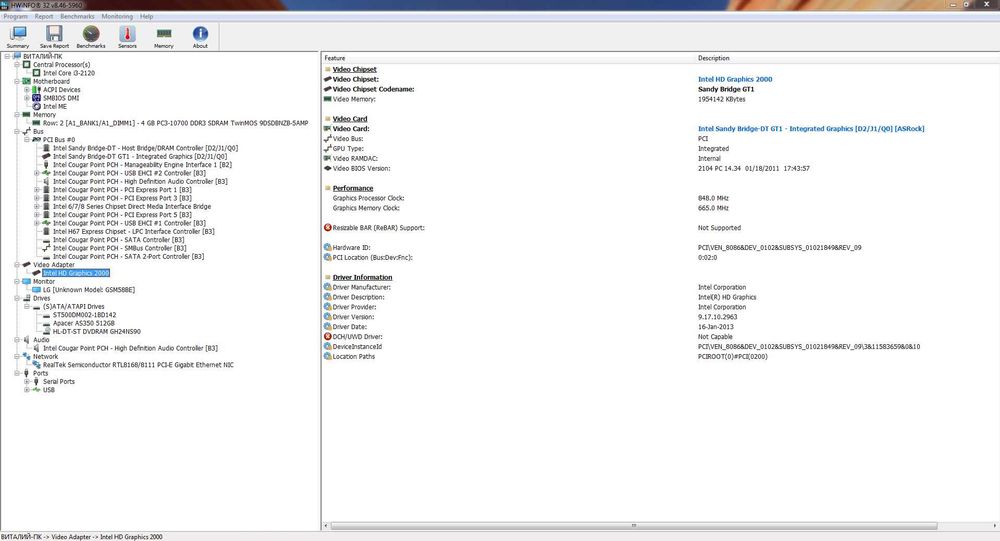Image resolution: width=1000 pixels, height=541 pixels.
Task: Select H67 Express LPC Interface Controller
Action: coord(134,232)
